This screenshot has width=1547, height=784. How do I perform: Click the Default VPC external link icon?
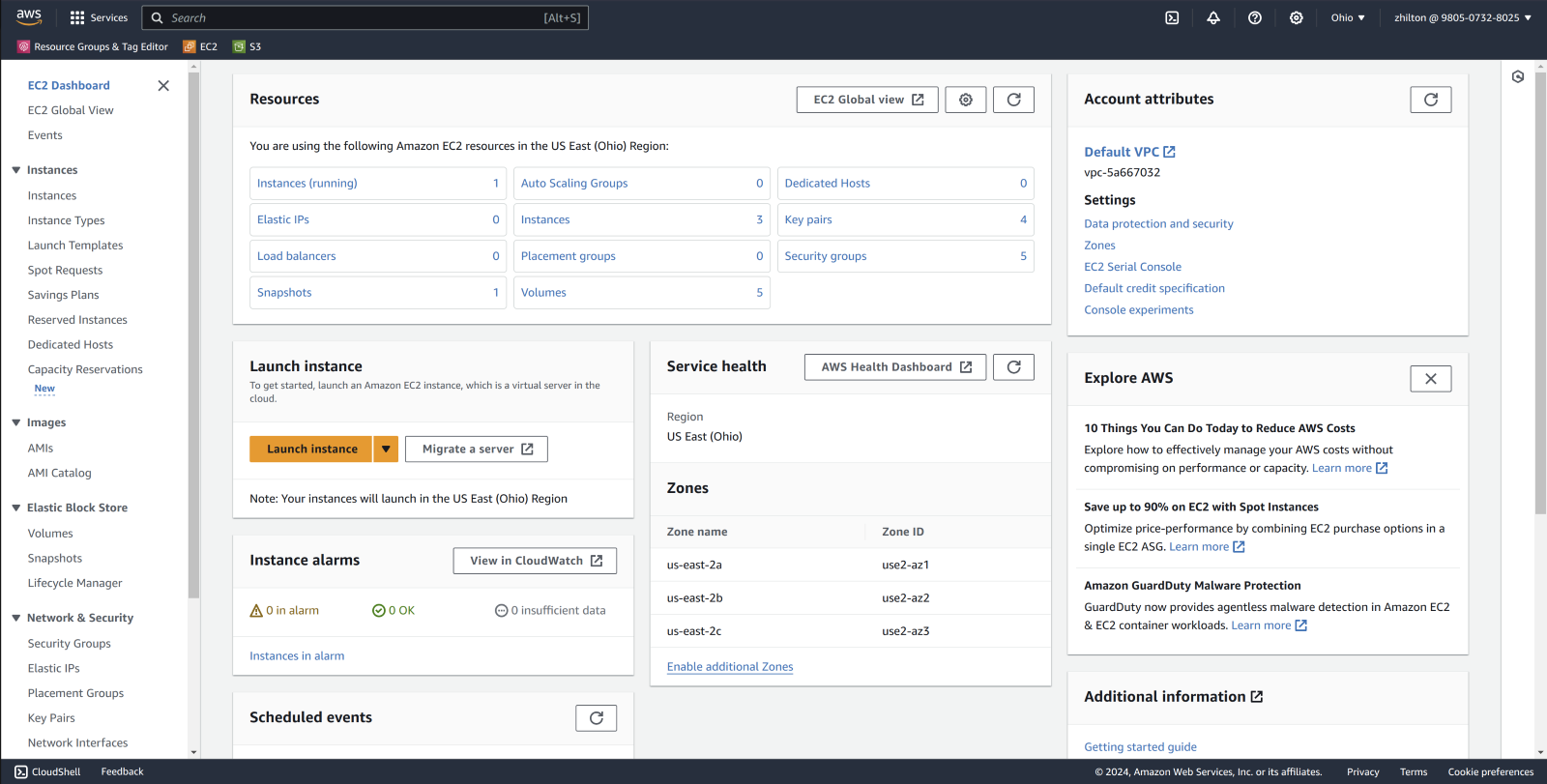pyautogui.click(x=1170, y=152)
